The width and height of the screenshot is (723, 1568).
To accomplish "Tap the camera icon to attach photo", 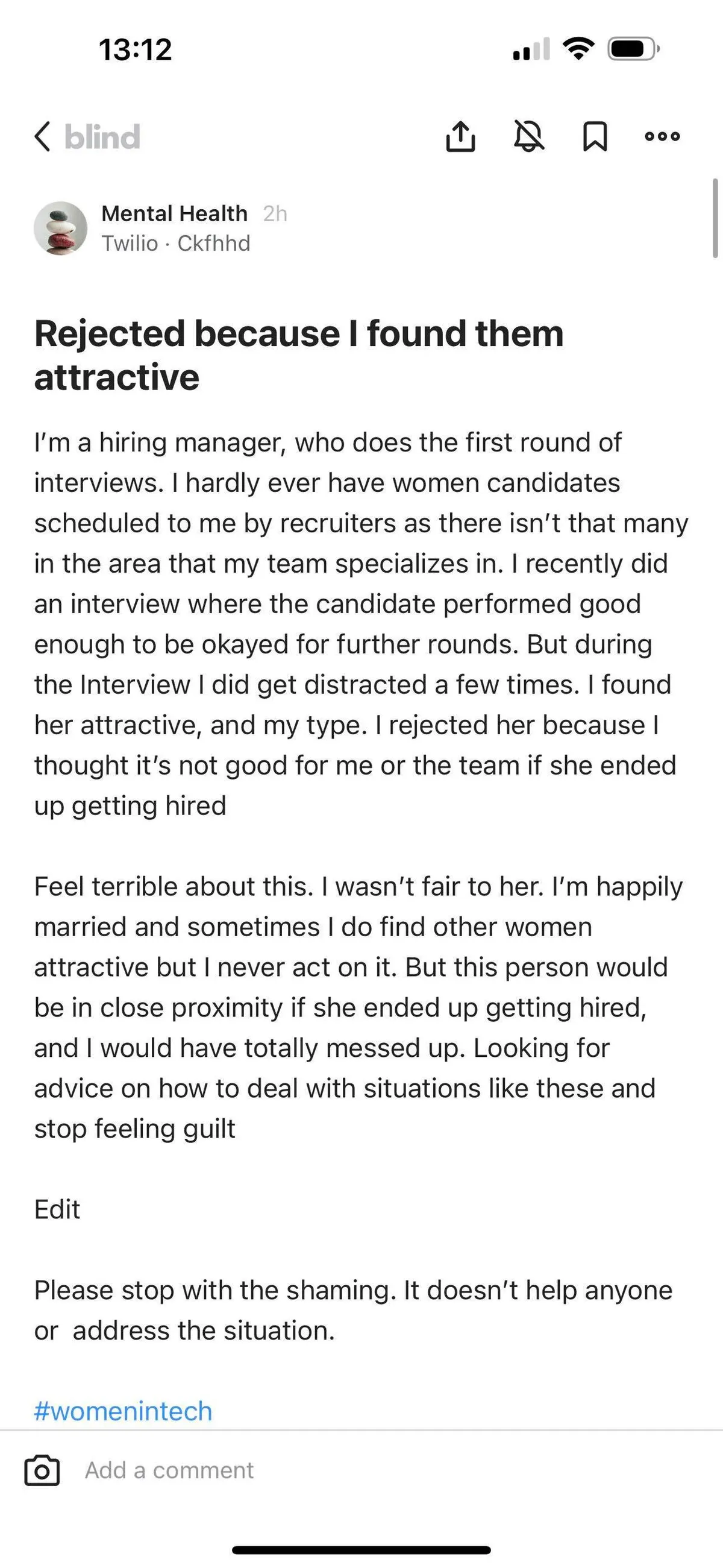I will point(42,1470).
